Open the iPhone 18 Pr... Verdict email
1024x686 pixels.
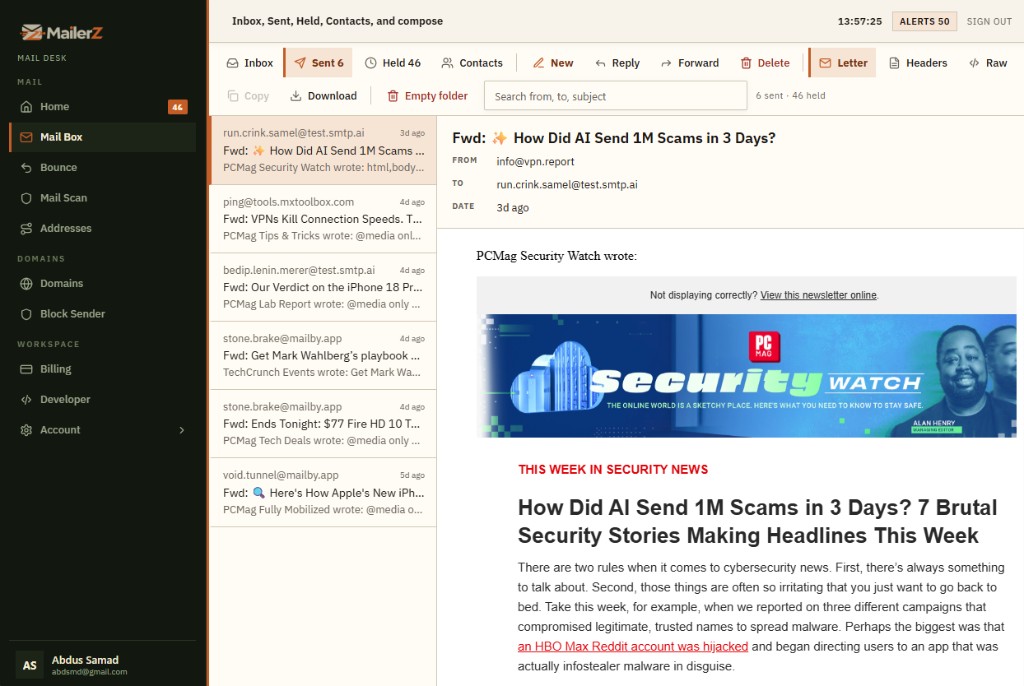pos(323,287)
